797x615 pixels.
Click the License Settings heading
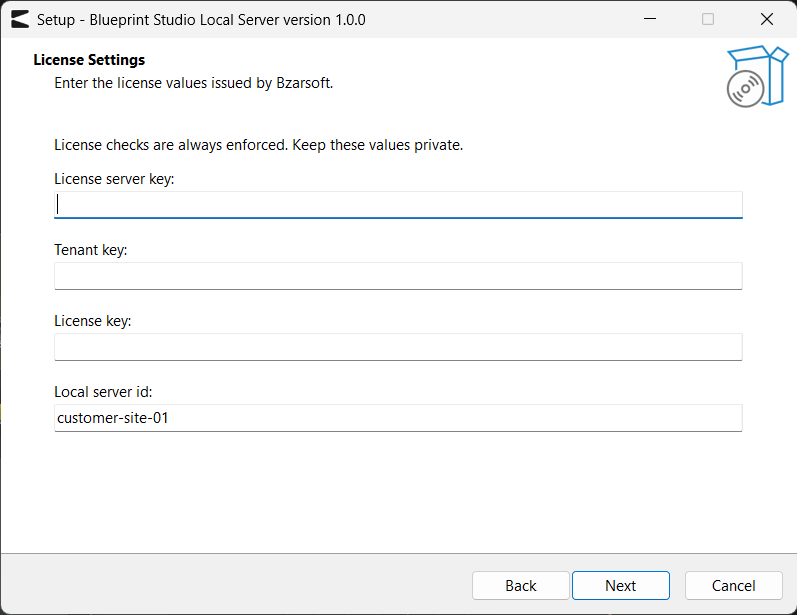89,60
